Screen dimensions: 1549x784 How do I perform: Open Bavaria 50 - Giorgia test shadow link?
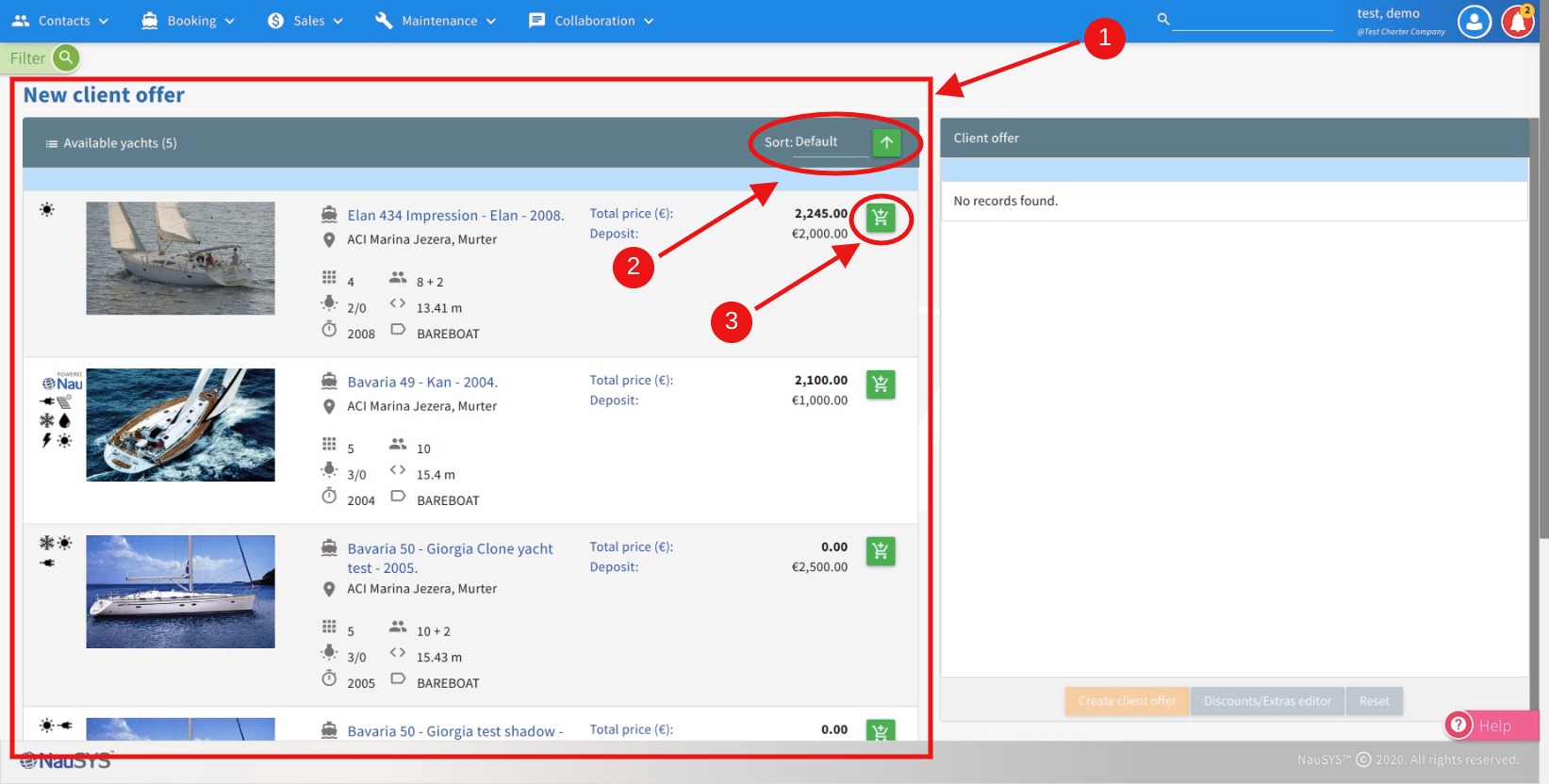(454, 731)
